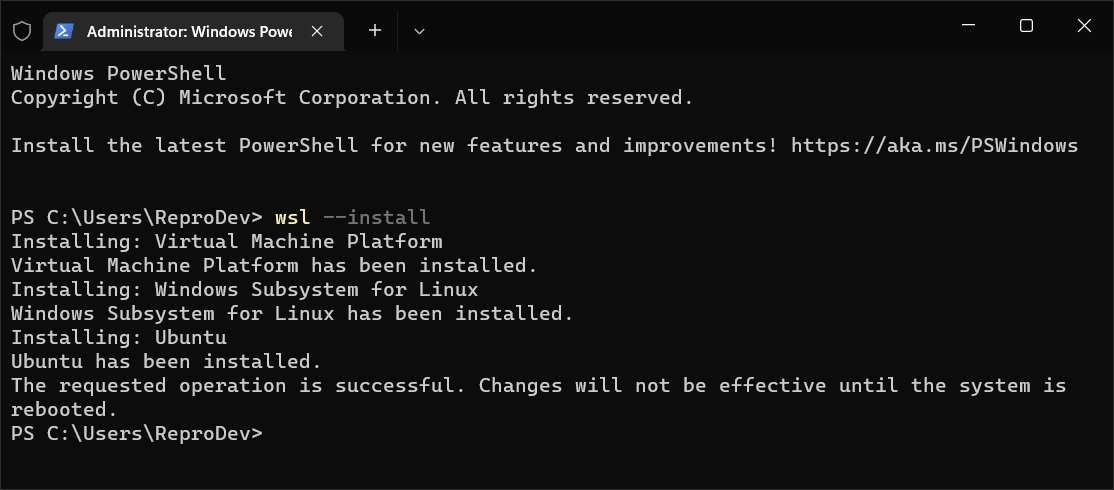Click the Installing: Ubuntu output line

119,337
